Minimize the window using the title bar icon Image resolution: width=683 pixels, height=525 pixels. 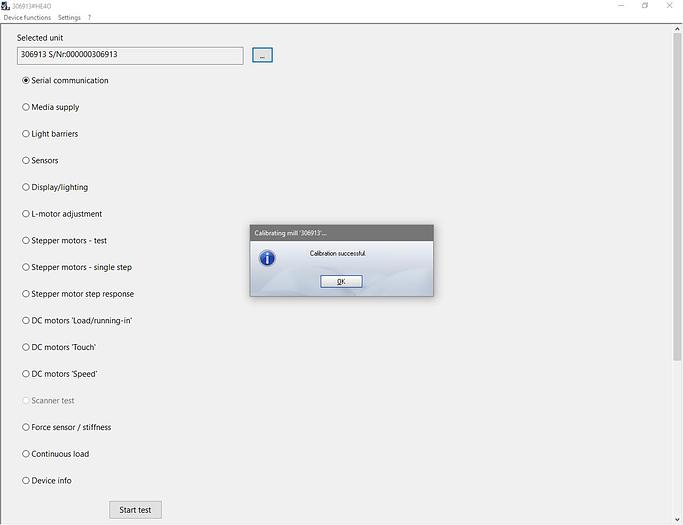(x=618, y=6)
